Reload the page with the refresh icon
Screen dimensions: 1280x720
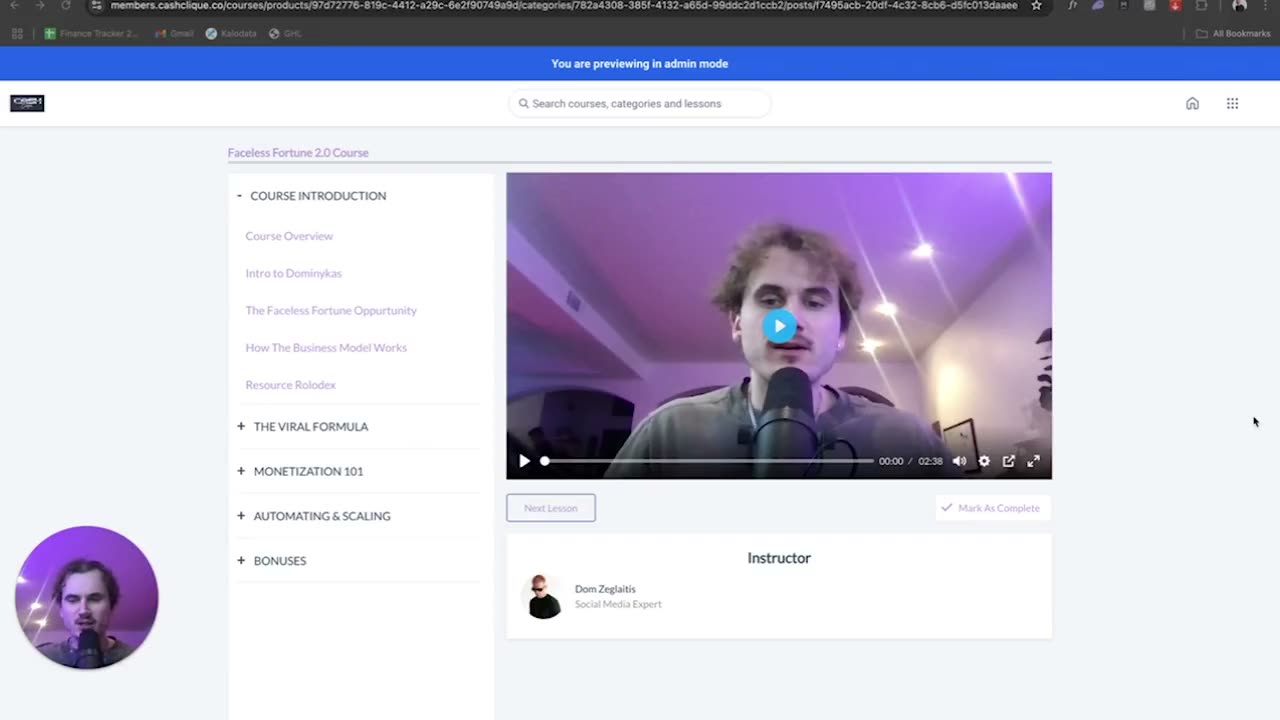coord(66,5)
